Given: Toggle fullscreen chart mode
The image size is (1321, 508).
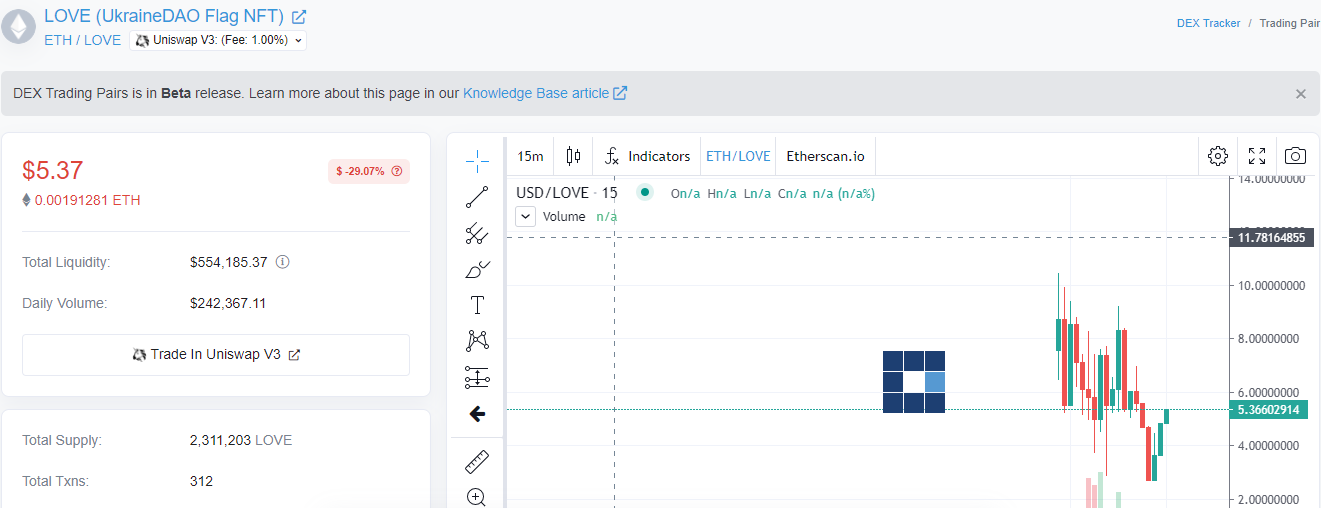Looking at the screenshot, I should (x=1257, y=156).
